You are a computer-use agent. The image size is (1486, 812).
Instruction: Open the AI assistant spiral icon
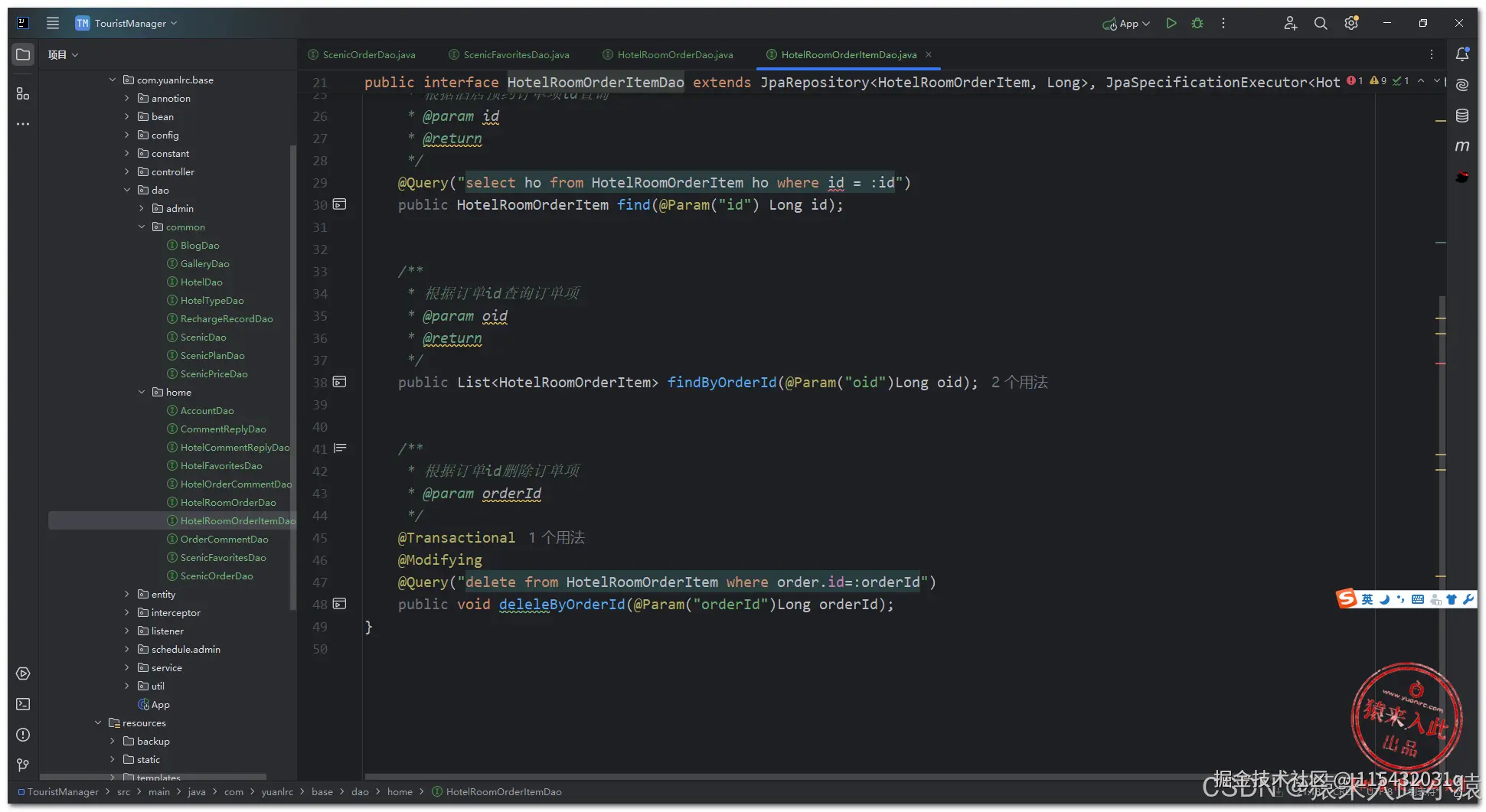pos(1462,85)
